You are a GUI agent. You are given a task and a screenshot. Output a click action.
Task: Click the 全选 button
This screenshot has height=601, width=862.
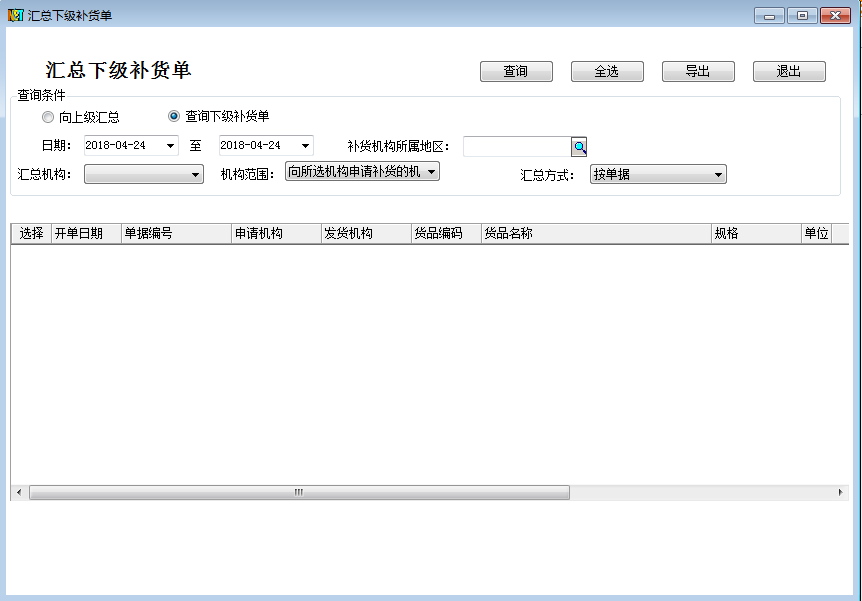pyautogui.click(x=607, y=72)
